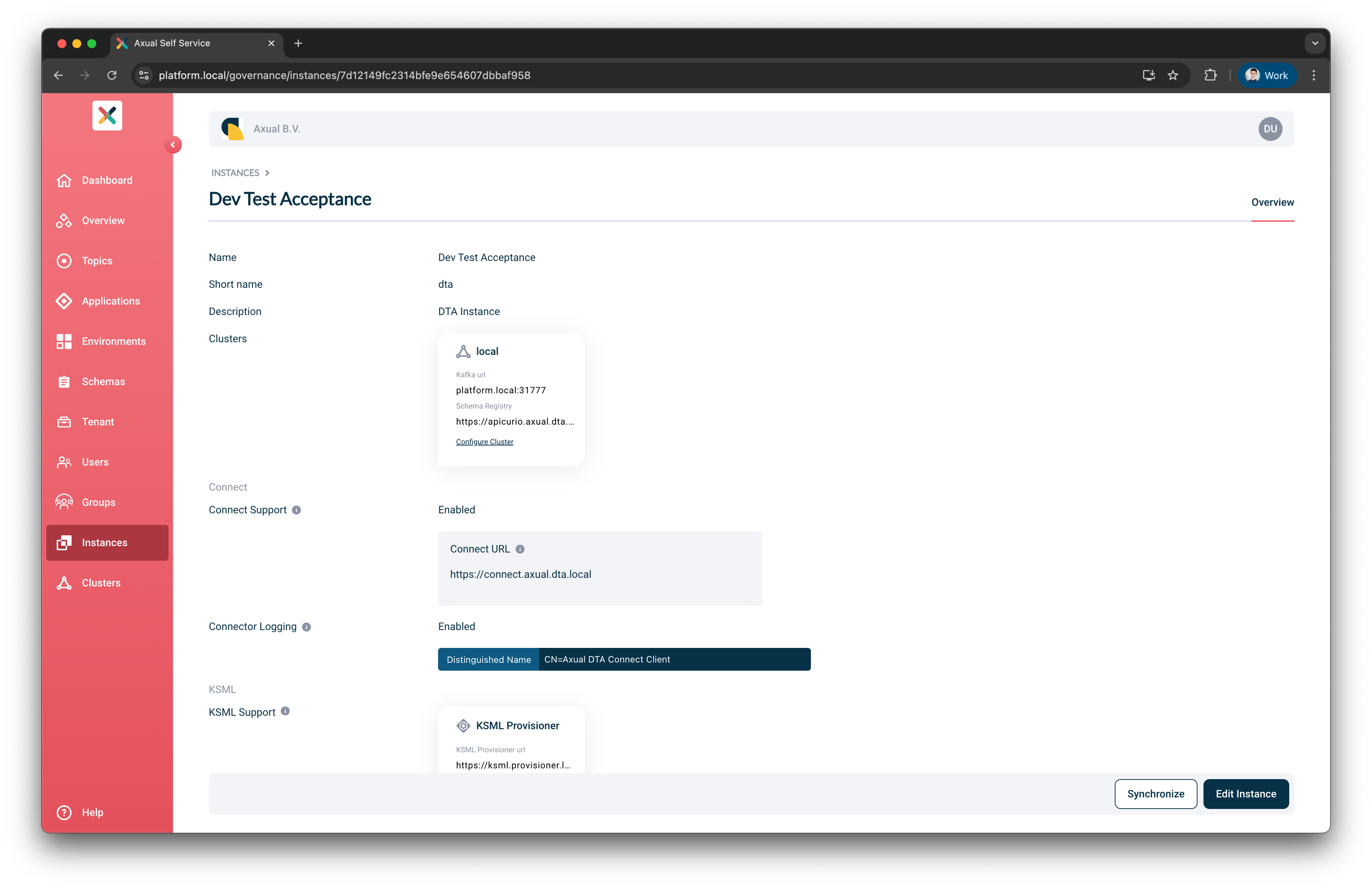The width and height of the screenshot is (1372, 888).
Task: Click the Axual logo at sidebar top
Action: (x=107, y=115)
